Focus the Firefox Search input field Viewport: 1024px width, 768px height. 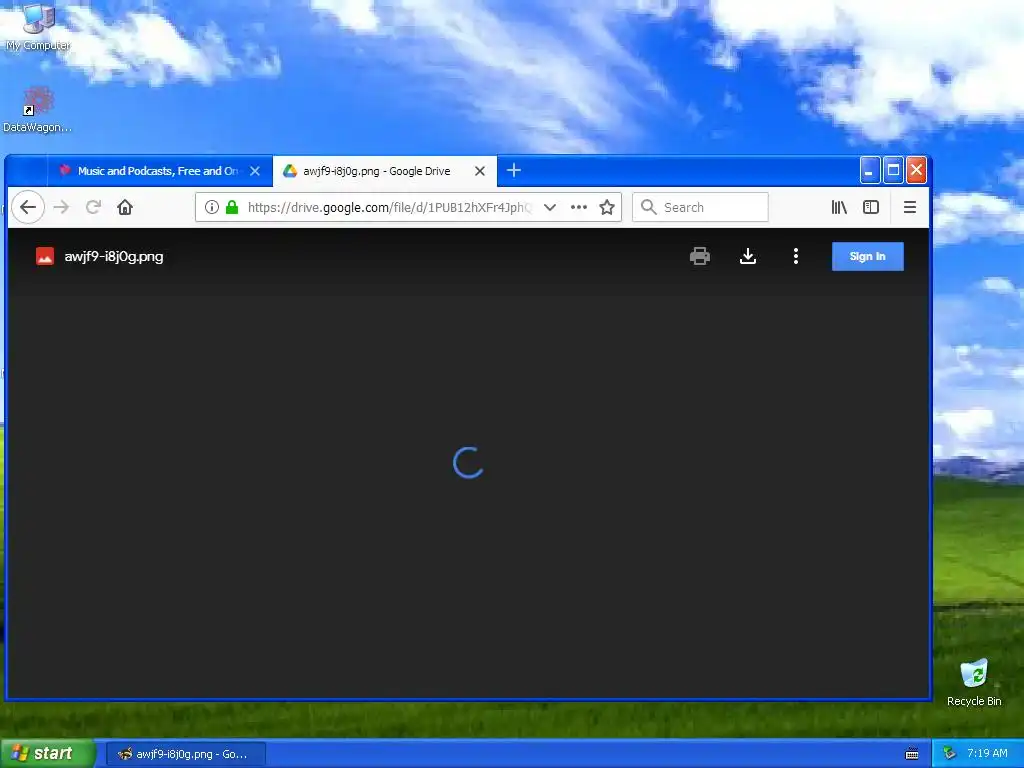700,207
